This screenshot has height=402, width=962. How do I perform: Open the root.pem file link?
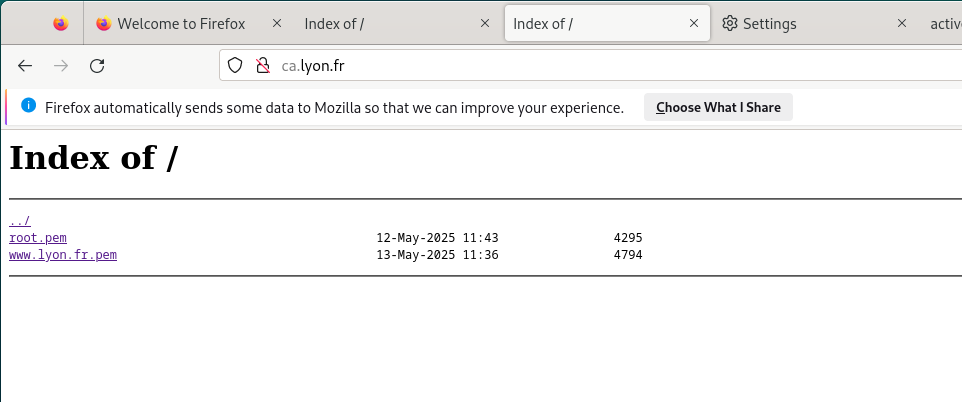[38, 238]
